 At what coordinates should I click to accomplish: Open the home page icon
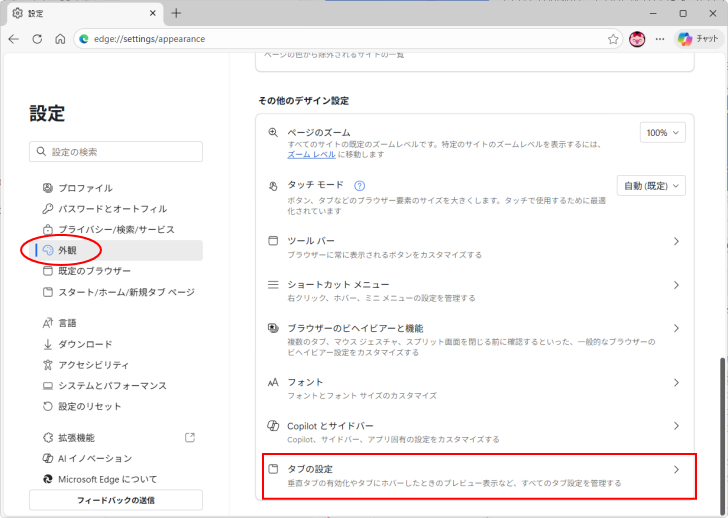[x=60, y=39]
